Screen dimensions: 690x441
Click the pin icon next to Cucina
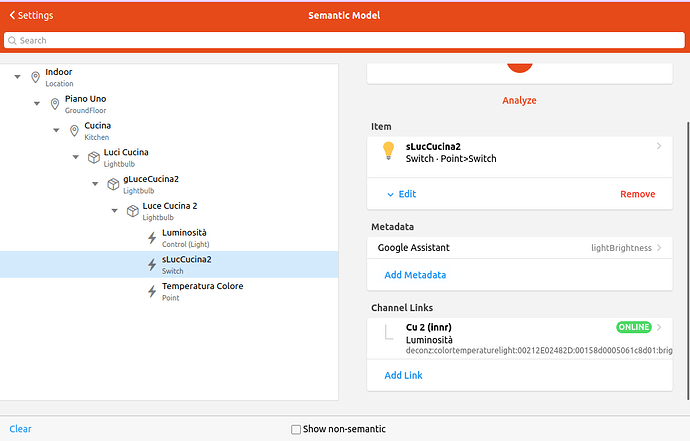click(x=74, y=131)
